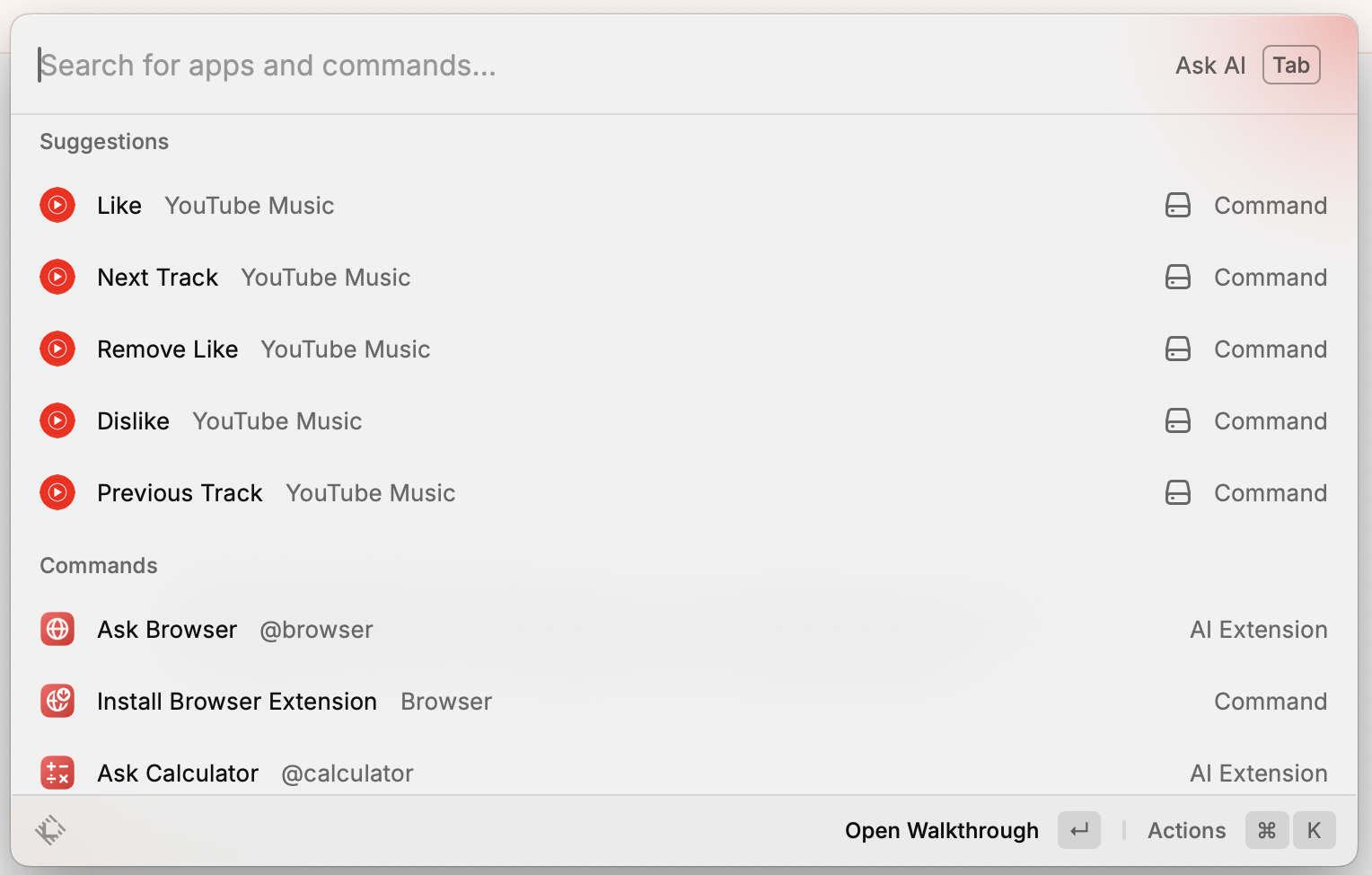Image resolution: width=1372 pixels, height=875 pixels.
Task: Select the Dislike YouTube Music command
Action: click(x=134, y=421)
